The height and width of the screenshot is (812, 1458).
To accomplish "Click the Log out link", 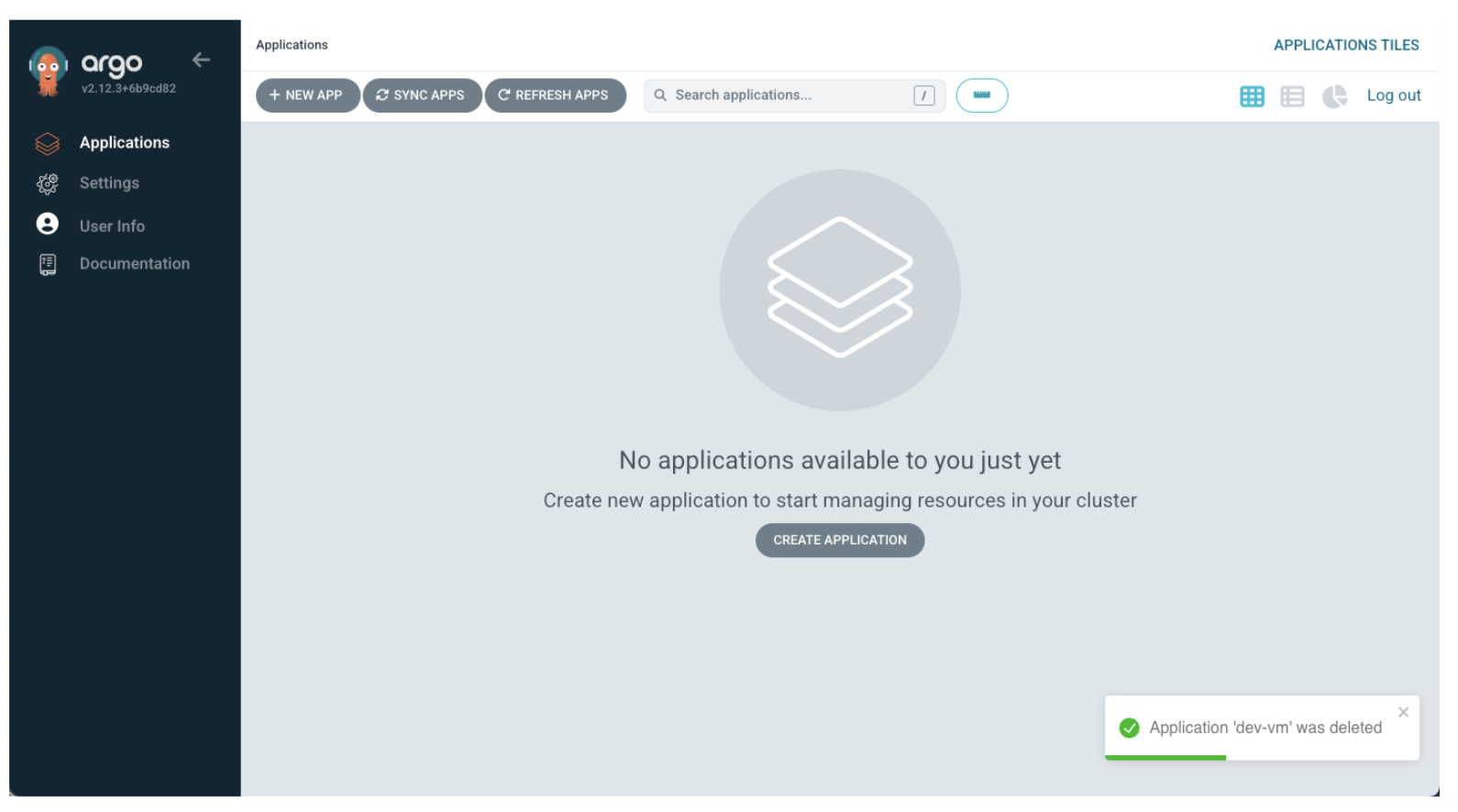I will pos(1393,95).
